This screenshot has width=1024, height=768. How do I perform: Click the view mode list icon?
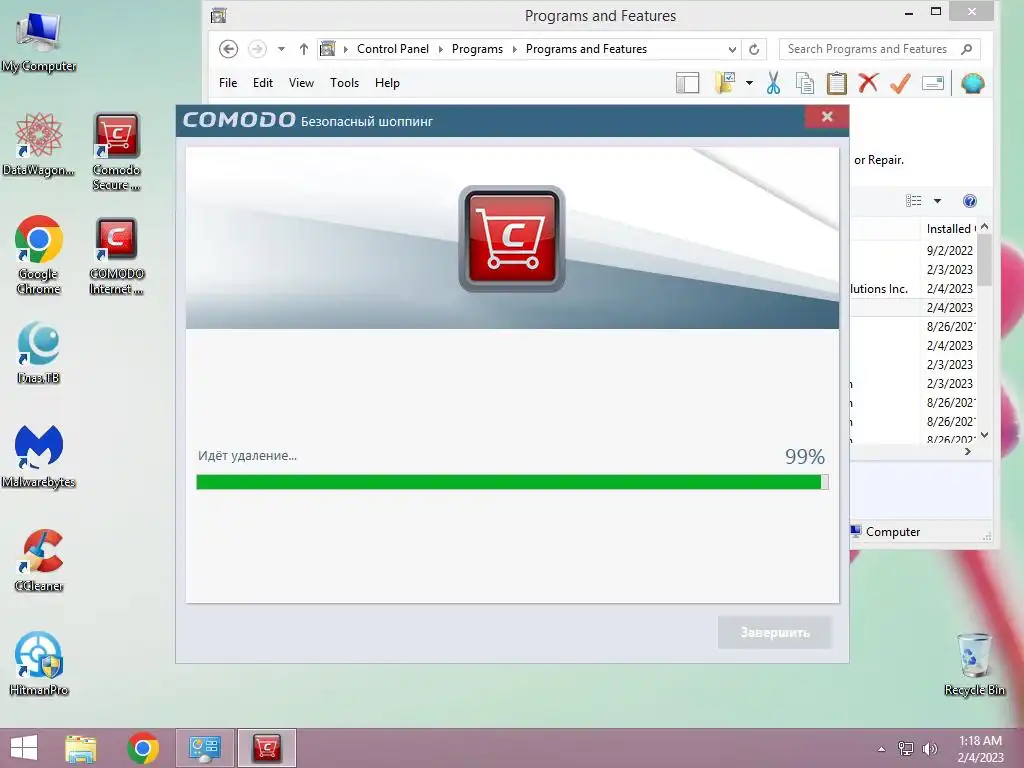tap(914, 201)
